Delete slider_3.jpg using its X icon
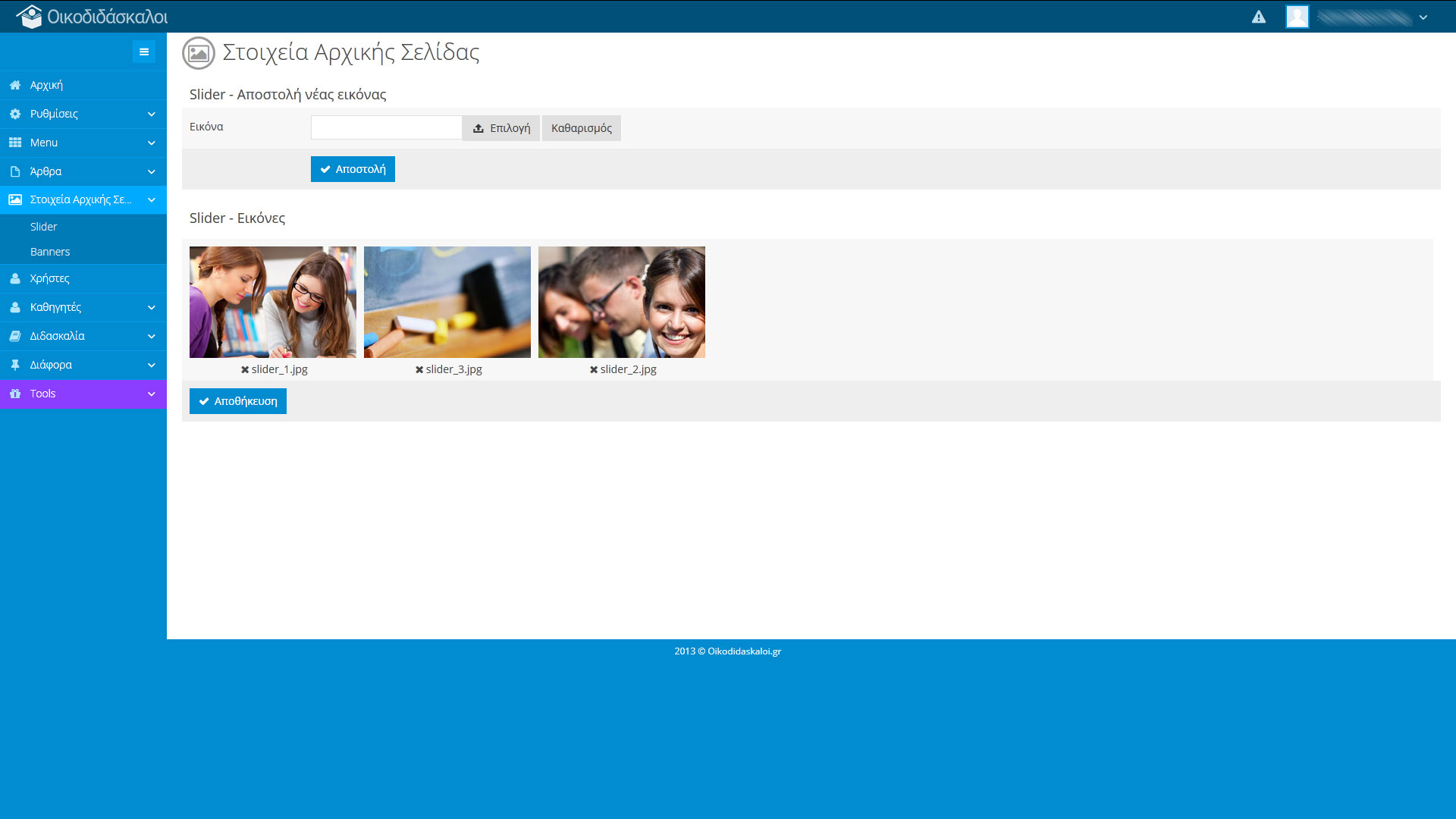 419,369
